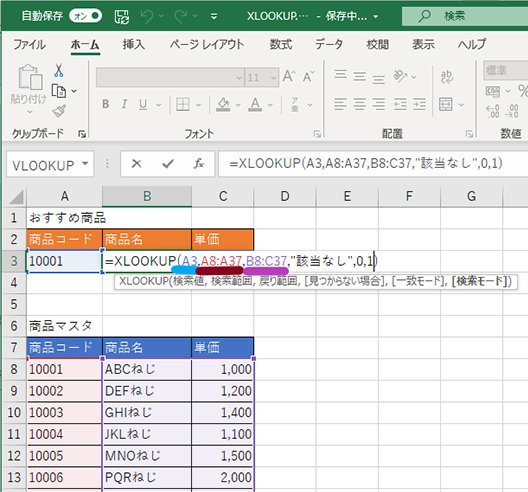This screenshot has height=492, width=528.
Task: Click 検索範囲 argument in formula tooltip
Action: pyautogui.click(x=232, y=281)
